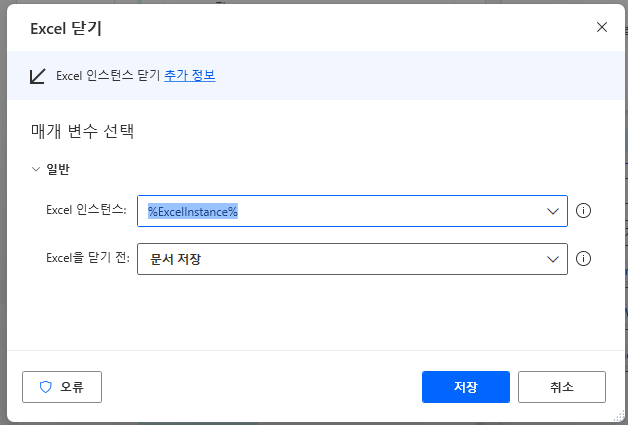Click the Excel 닫기 title text
The height and width of the screenshot is (425, 628).
(66, 29)
